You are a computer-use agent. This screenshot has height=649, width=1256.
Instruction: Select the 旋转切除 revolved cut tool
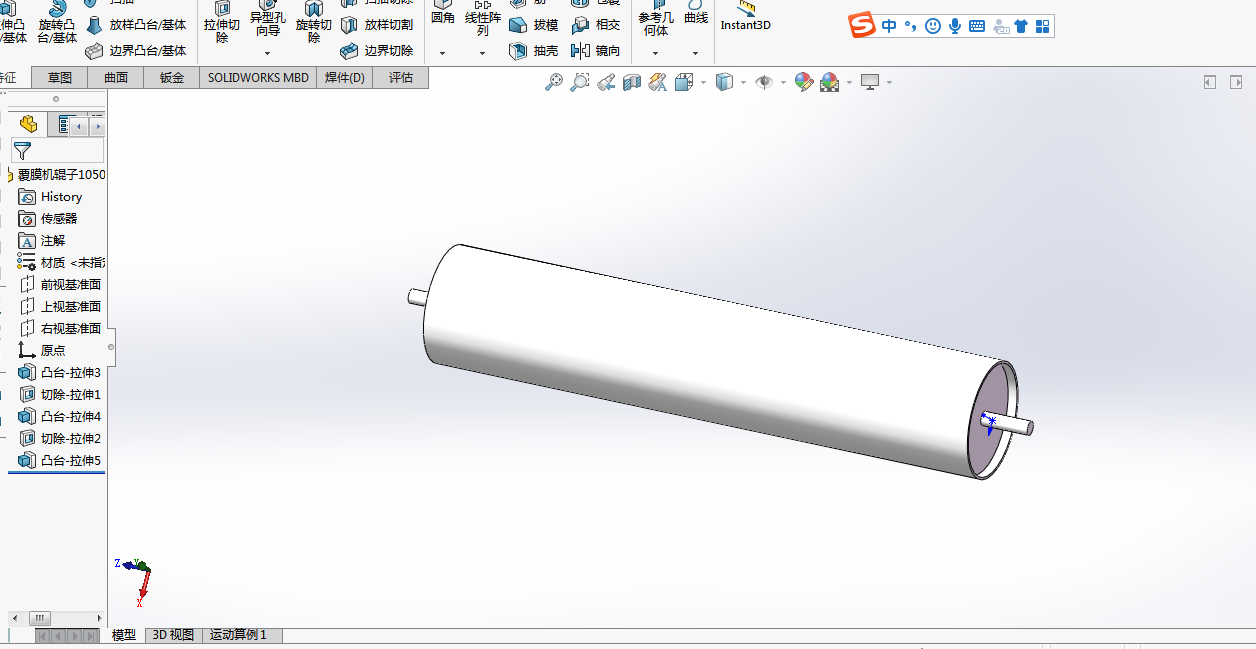click(x=313, y=22)
